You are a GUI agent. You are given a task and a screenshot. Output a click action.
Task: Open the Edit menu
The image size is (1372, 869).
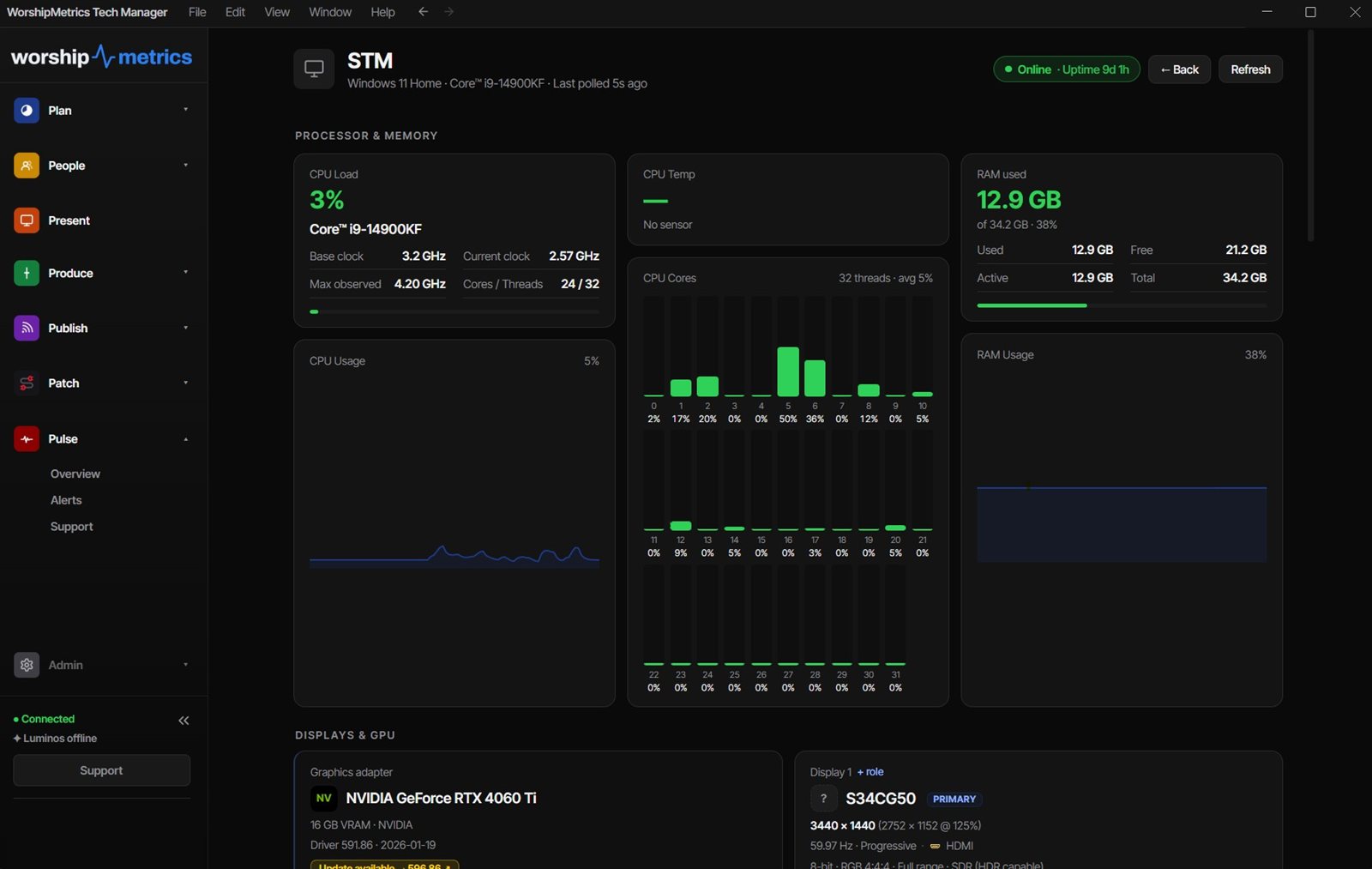[x=235, y=12]
